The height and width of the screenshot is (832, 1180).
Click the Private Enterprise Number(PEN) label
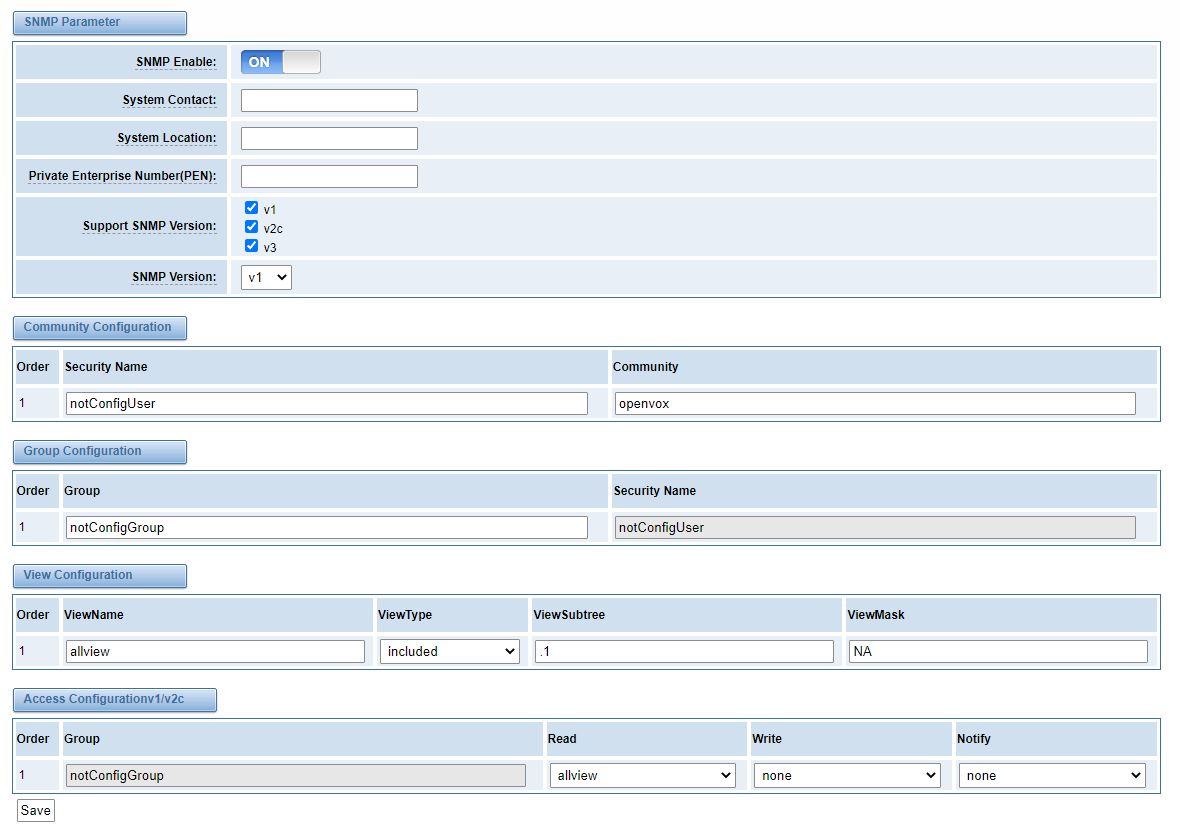click(x=122, y=176)
